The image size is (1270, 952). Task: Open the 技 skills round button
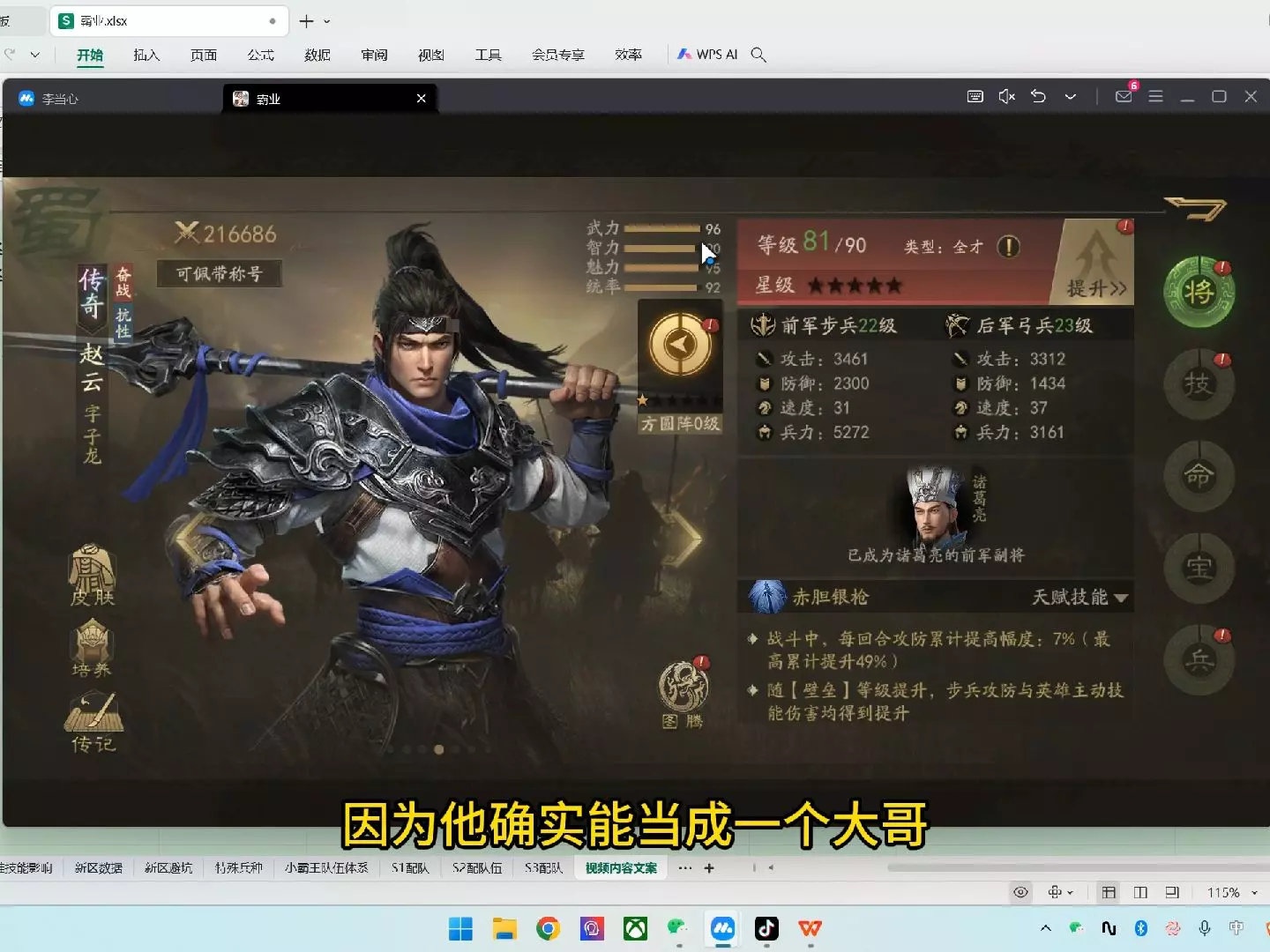pos(1199,384)
